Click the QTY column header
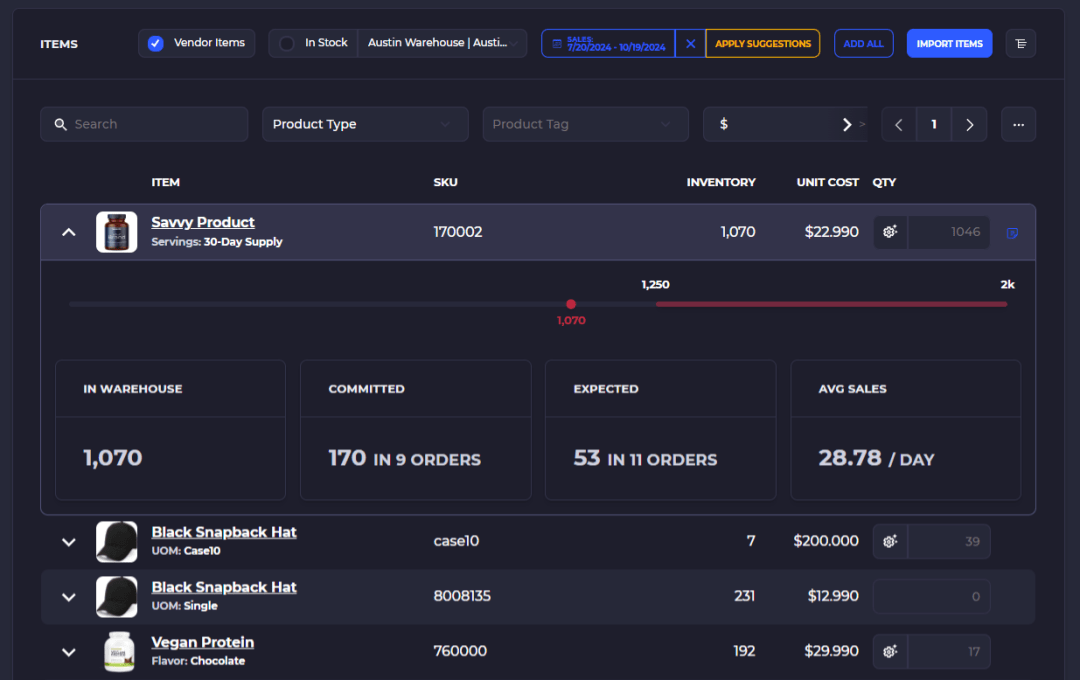 (884, 183)
